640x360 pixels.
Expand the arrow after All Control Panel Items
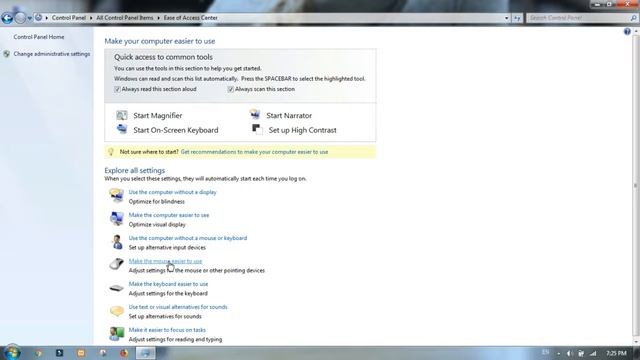tap(159, 18)
